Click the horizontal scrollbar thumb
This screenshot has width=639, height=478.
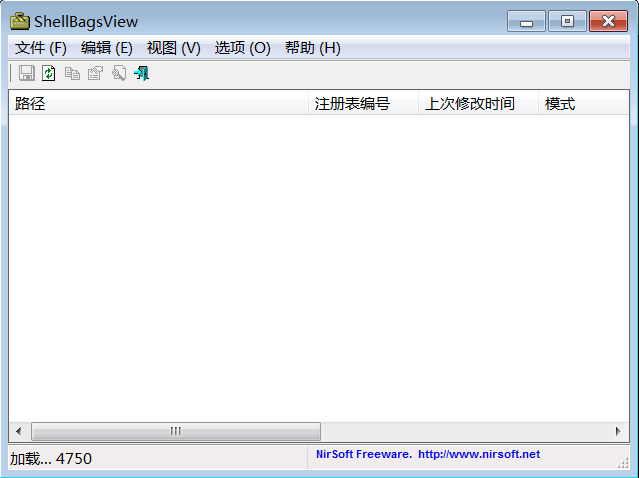click(x=176, y=431)
